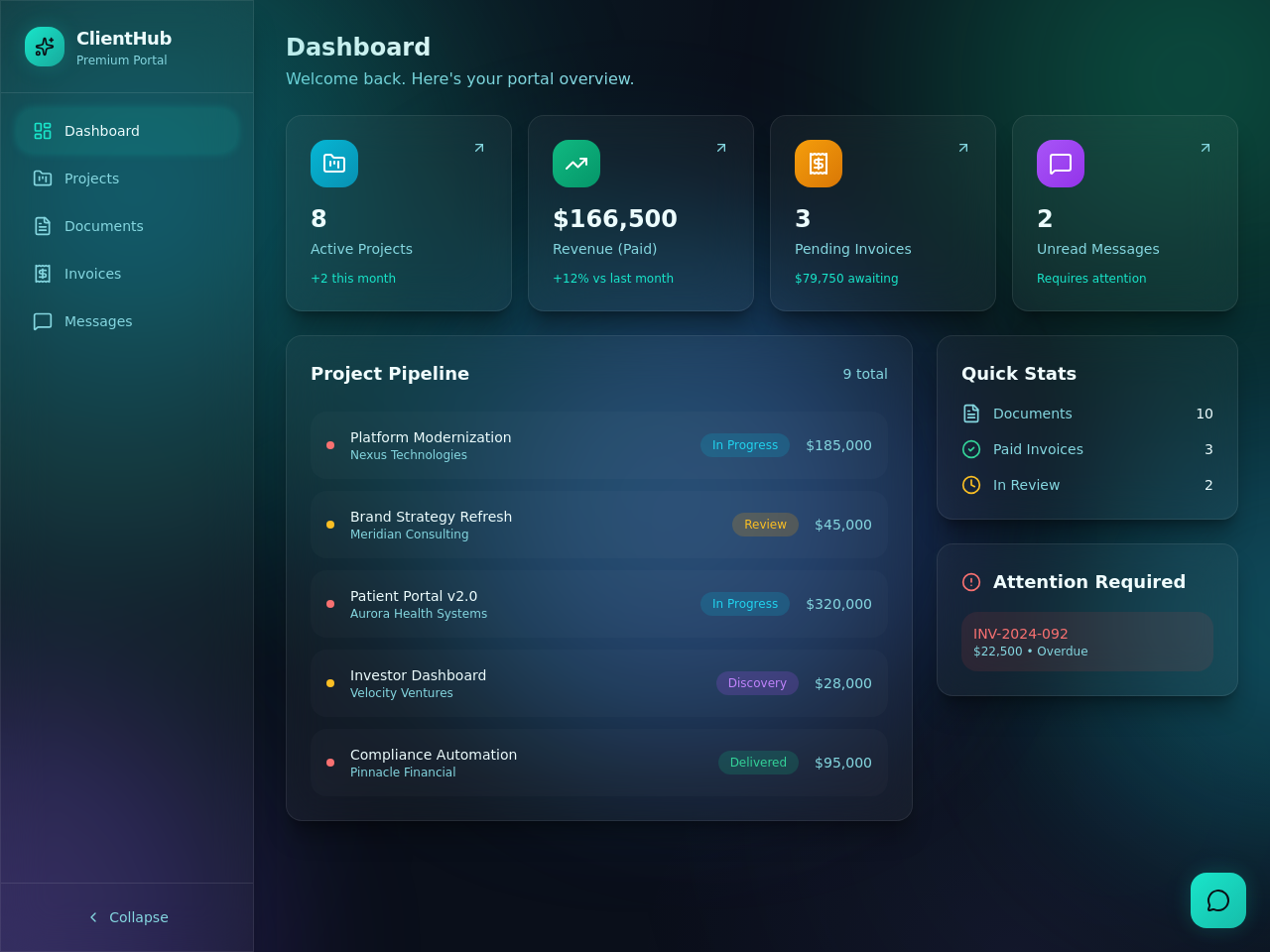Click 'Nexus Technologies' client name
The width and height of the screenshot is (1270, 952).
click(409, 455)
